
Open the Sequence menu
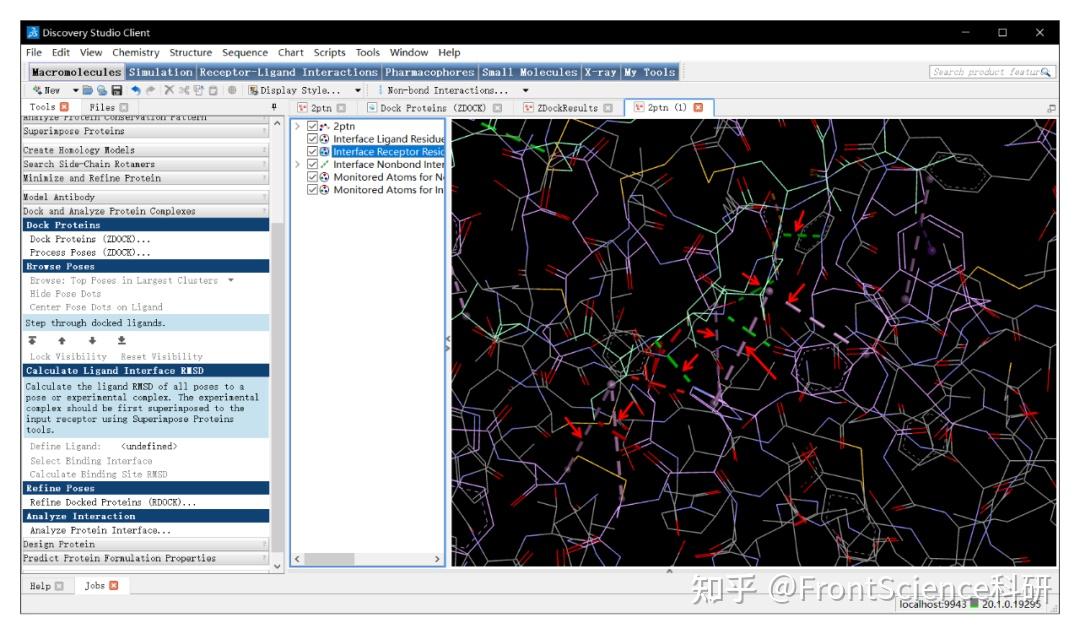point(245,52)
